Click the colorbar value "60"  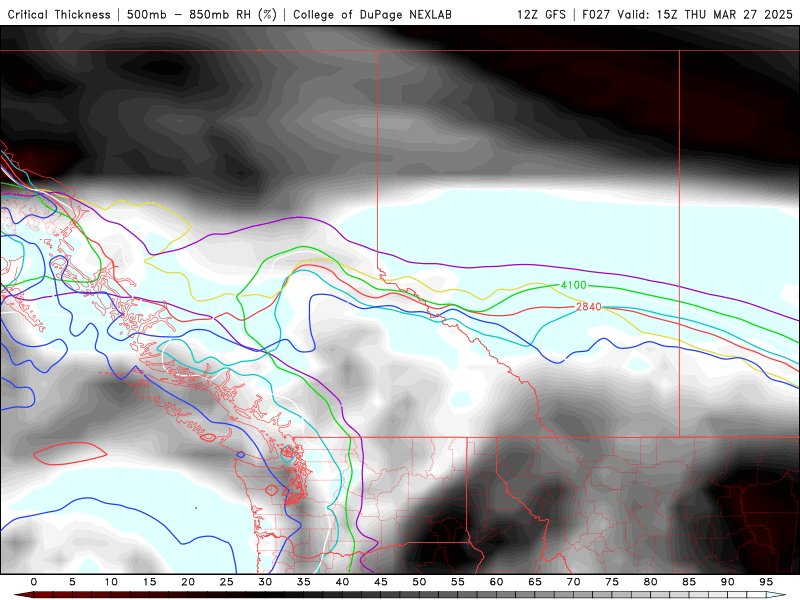496,582
